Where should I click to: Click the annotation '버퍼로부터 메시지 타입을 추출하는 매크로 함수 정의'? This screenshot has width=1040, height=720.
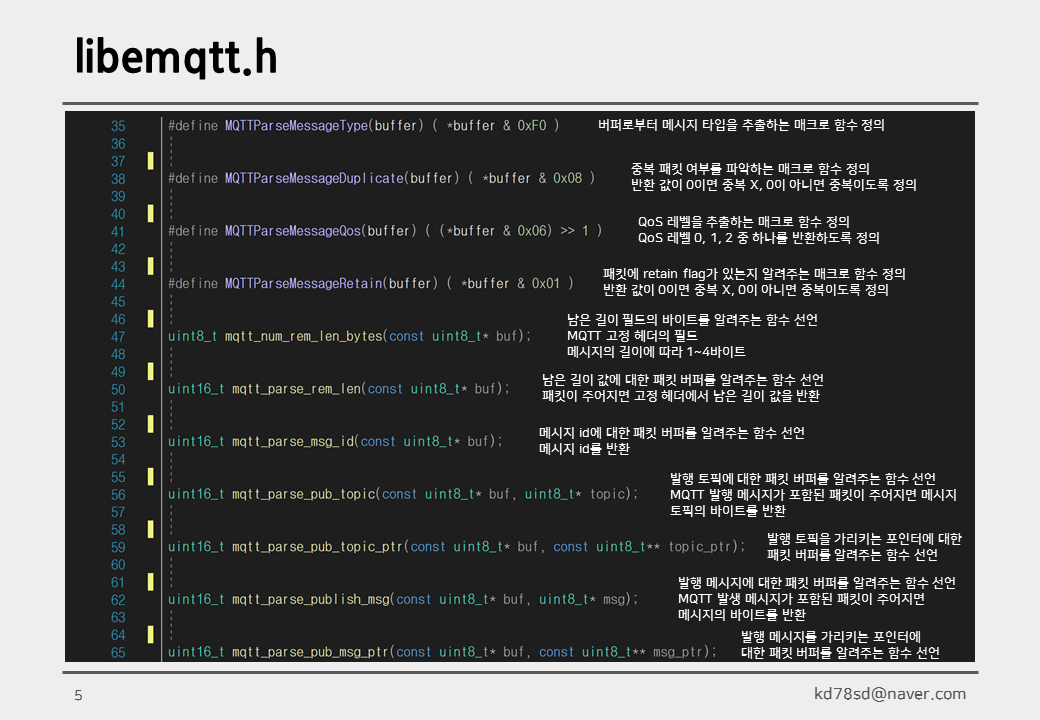point(742,125)
